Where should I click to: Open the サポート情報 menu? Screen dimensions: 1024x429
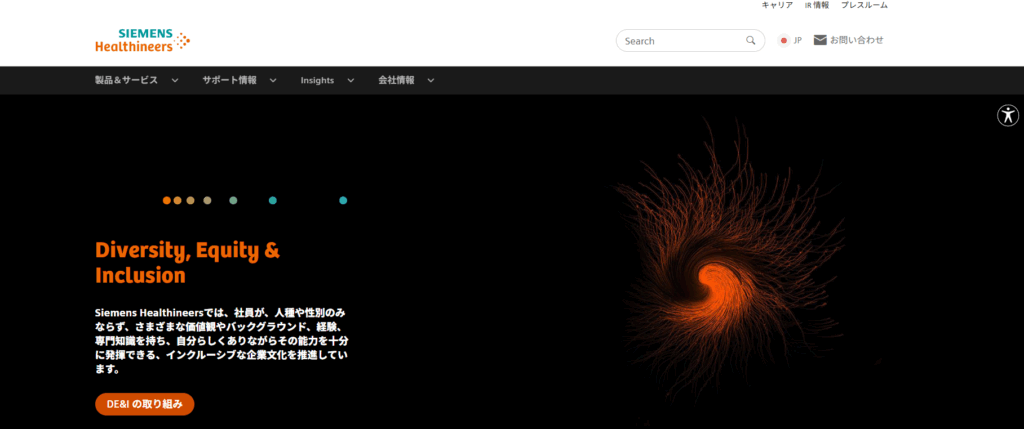229,80
